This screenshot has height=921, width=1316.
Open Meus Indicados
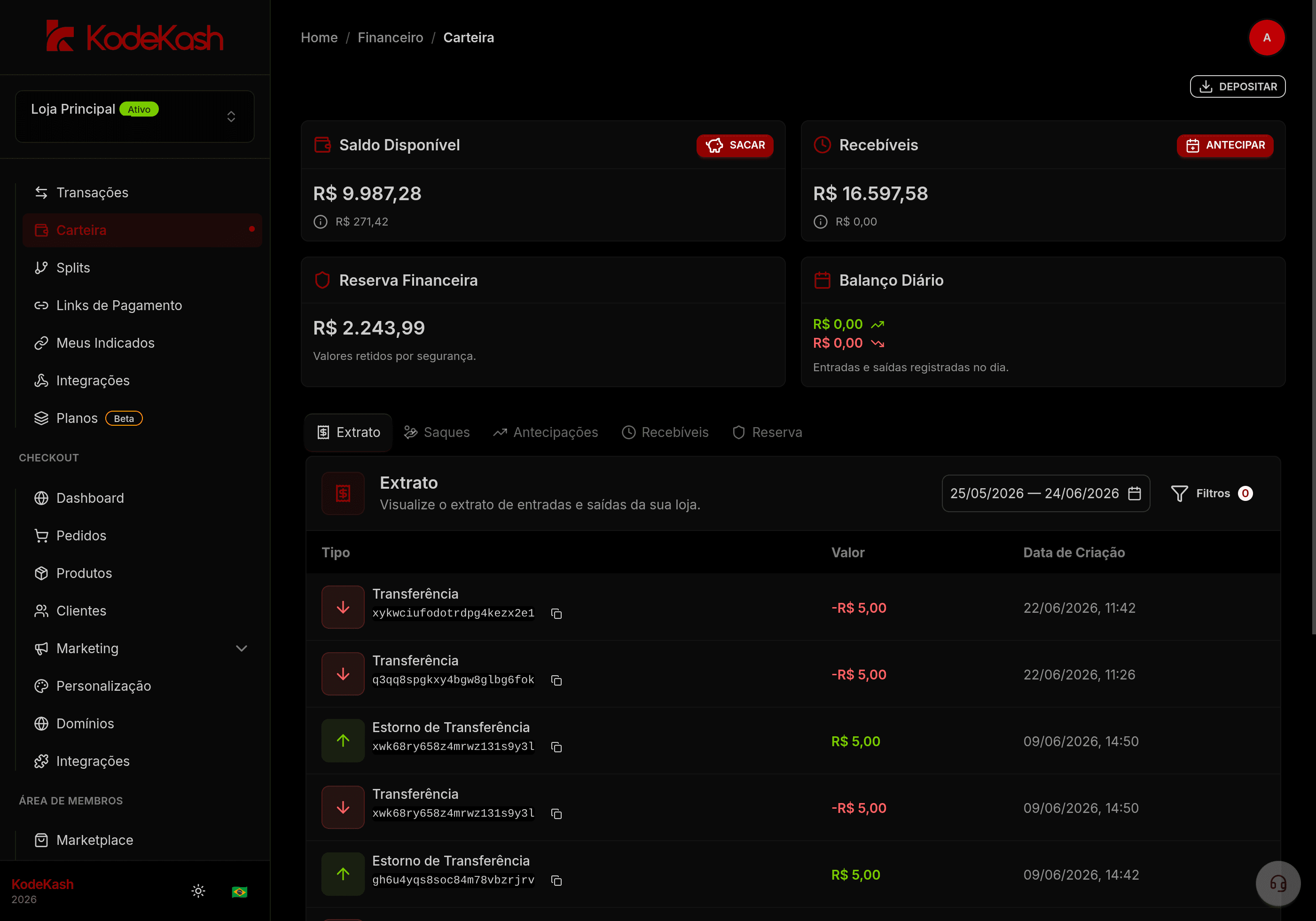click(142, 343)
